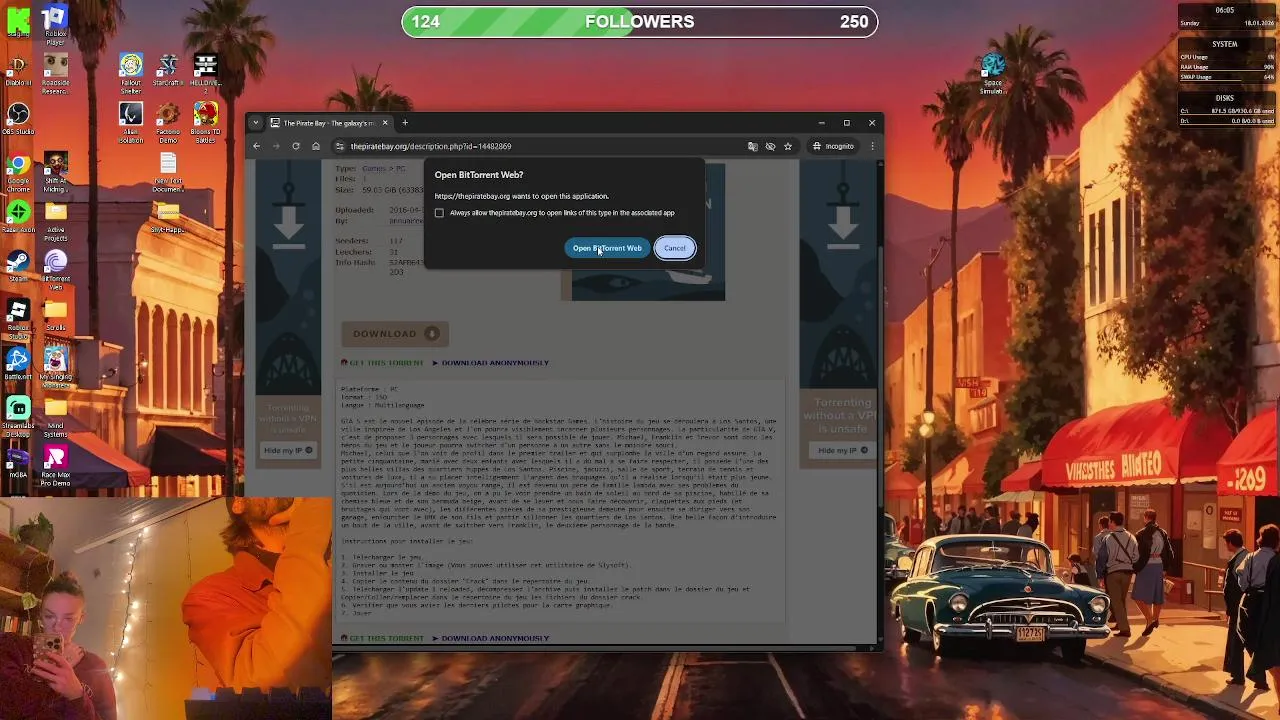Select the Scrolls folder on desktop
Screen dimensions: 1280x720
coord(55,315)
